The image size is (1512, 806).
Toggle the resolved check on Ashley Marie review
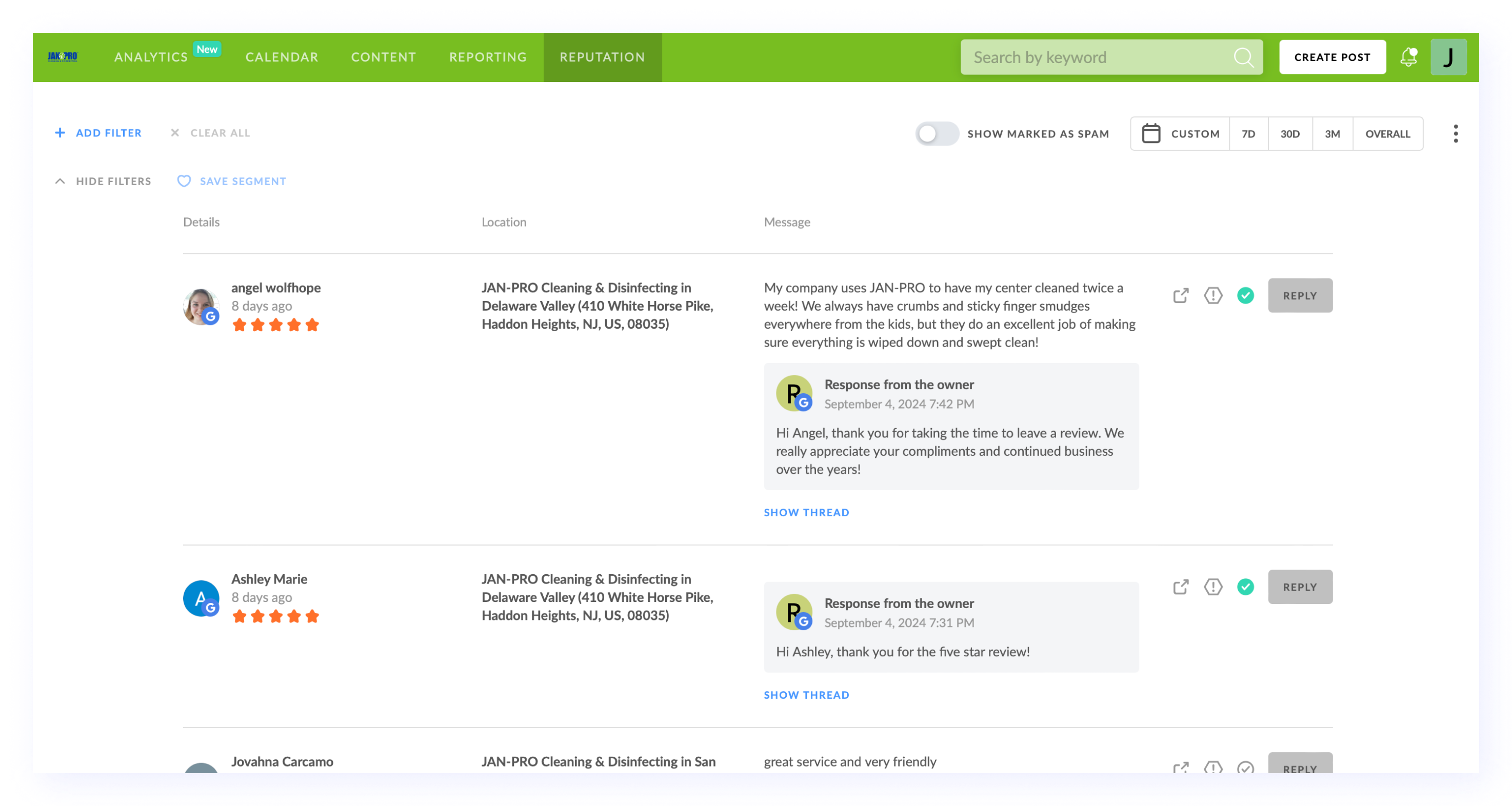pyautogui.click(x=1245, y=587)
